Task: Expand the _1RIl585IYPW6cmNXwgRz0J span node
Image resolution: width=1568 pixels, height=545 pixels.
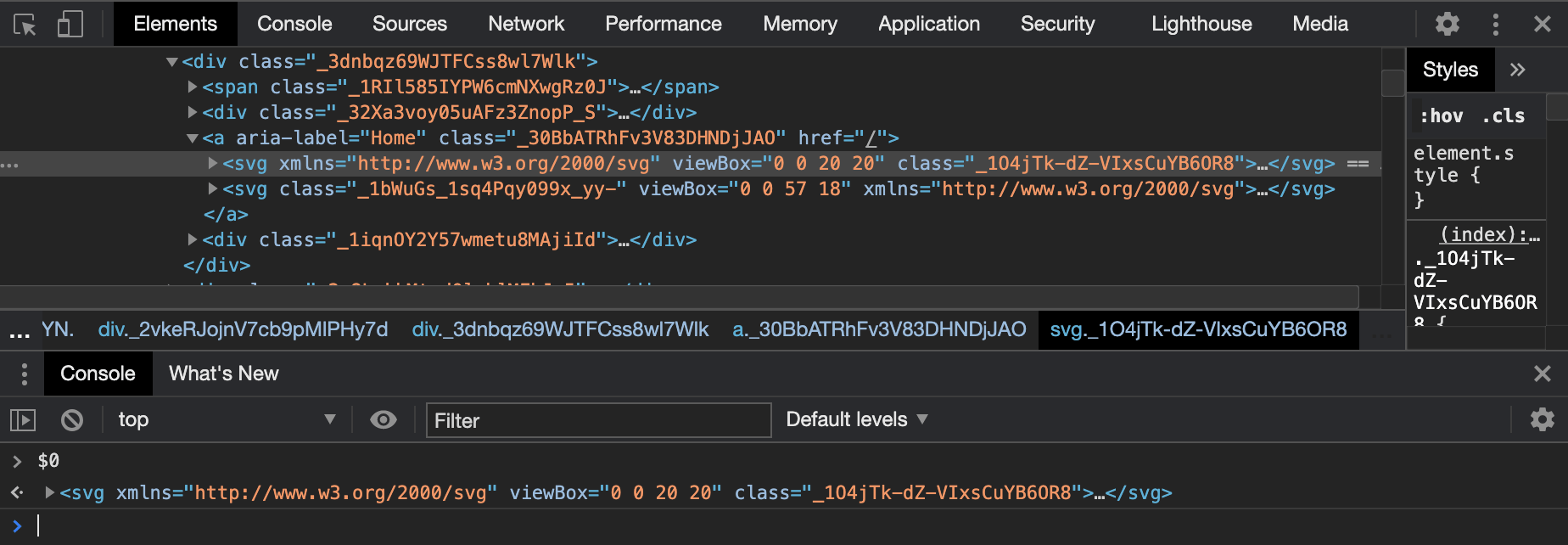Action: click(x=193, y=87)
